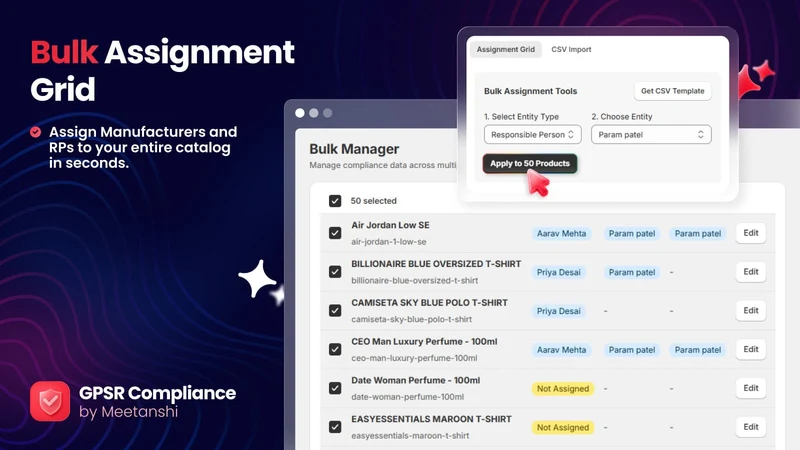
Task: Edit the Easyessentials Maroon T-Shirt row
Action: (x=751, y=427)
